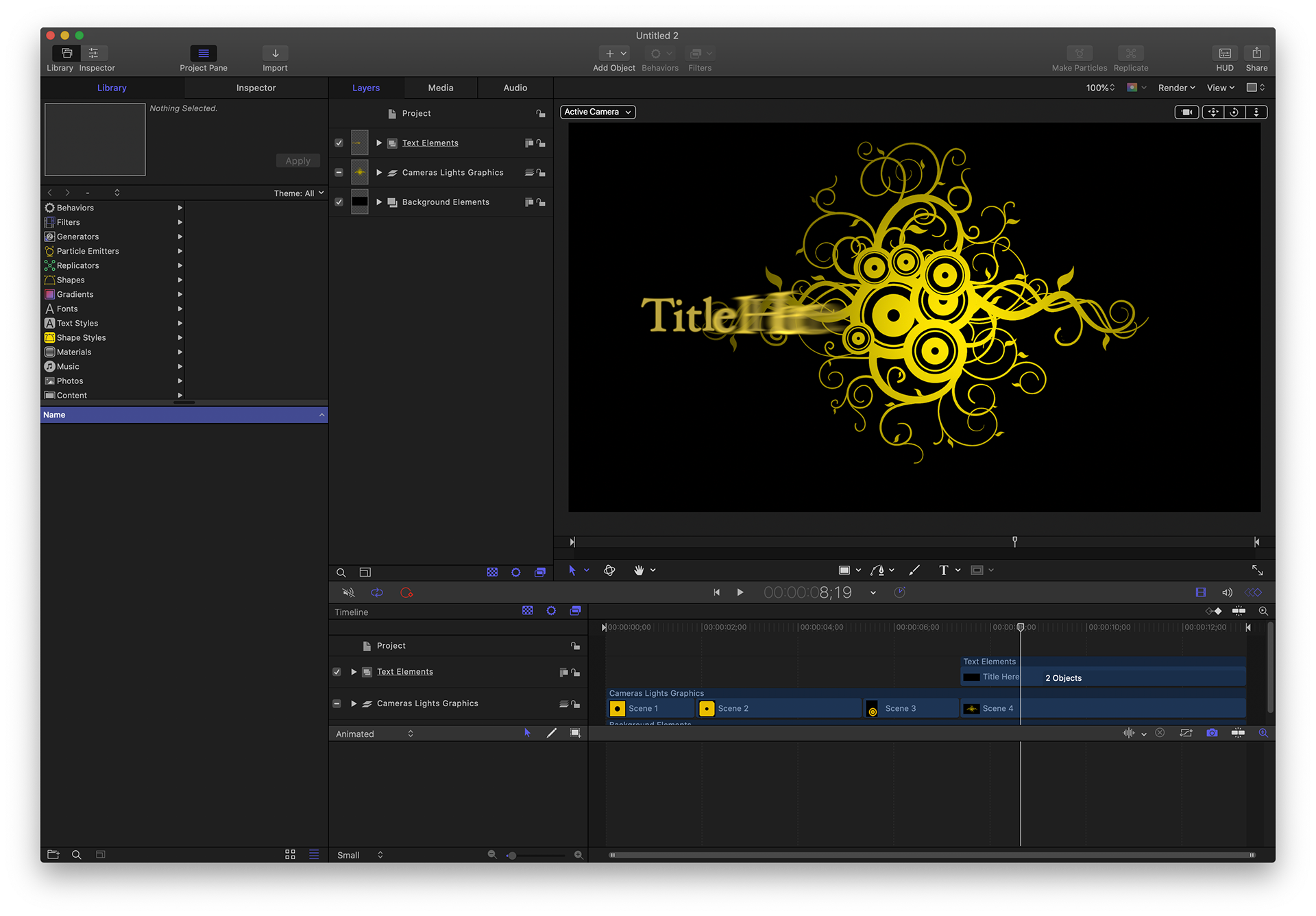Viewport: 1316px width, 916px height.
Task: Switch to the Library tab
Action: pos(112,88)
